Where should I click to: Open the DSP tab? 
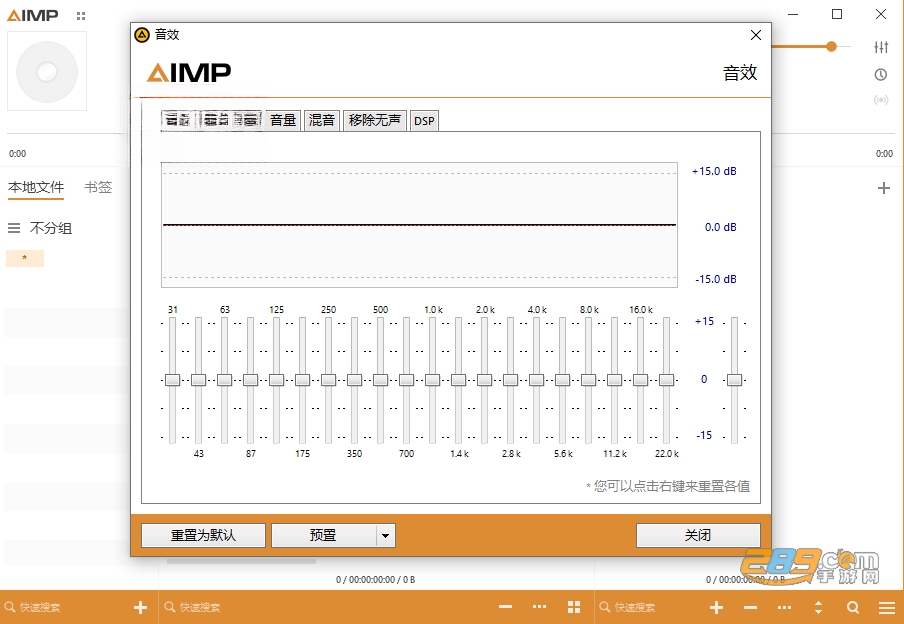[x=424, y=121]
